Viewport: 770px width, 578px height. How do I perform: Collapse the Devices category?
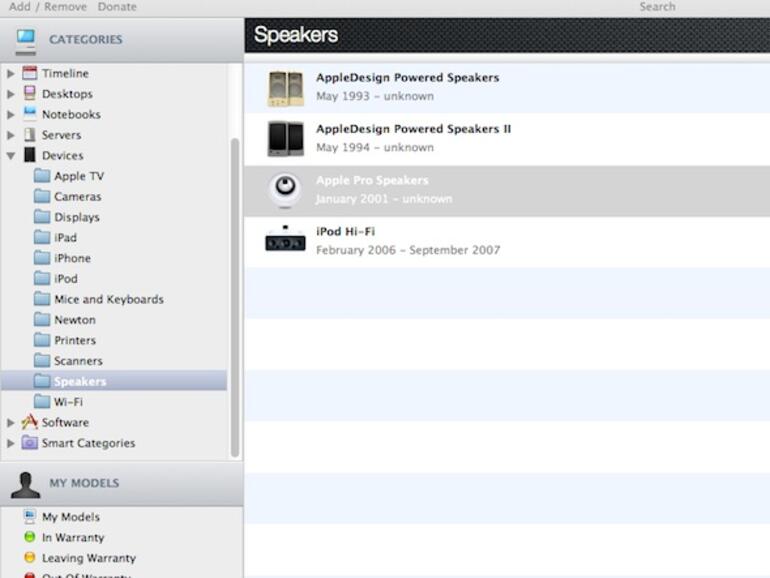point(11,156)
